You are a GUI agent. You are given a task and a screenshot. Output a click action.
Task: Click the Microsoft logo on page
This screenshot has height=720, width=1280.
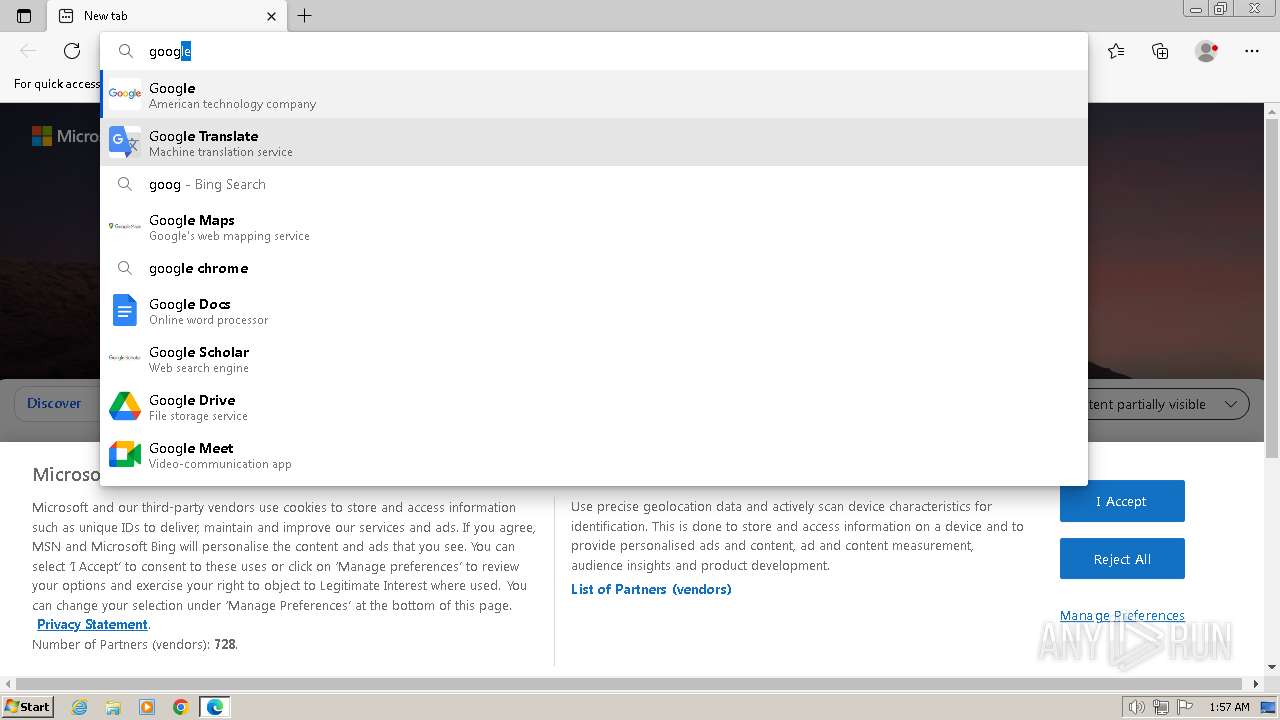[42, 136]
